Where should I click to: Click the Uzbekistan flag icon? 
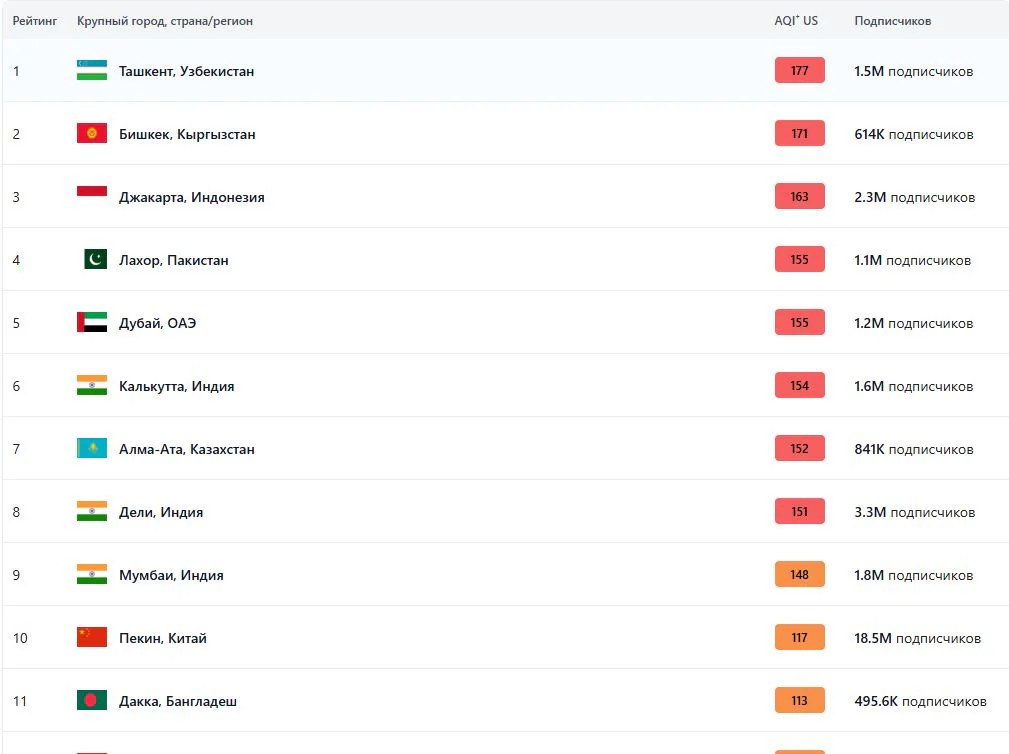pyautogui.click(x=92, y=70)
